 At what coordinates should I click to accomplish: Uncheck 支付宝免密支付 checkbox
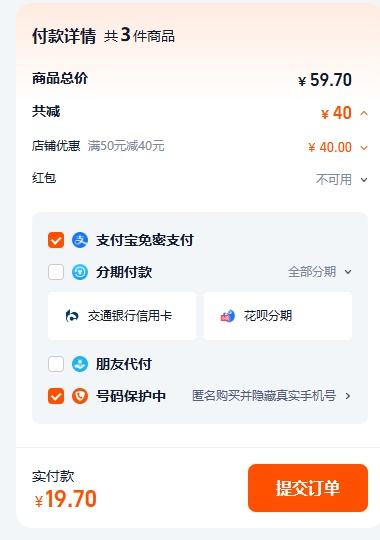coord(56,240)
